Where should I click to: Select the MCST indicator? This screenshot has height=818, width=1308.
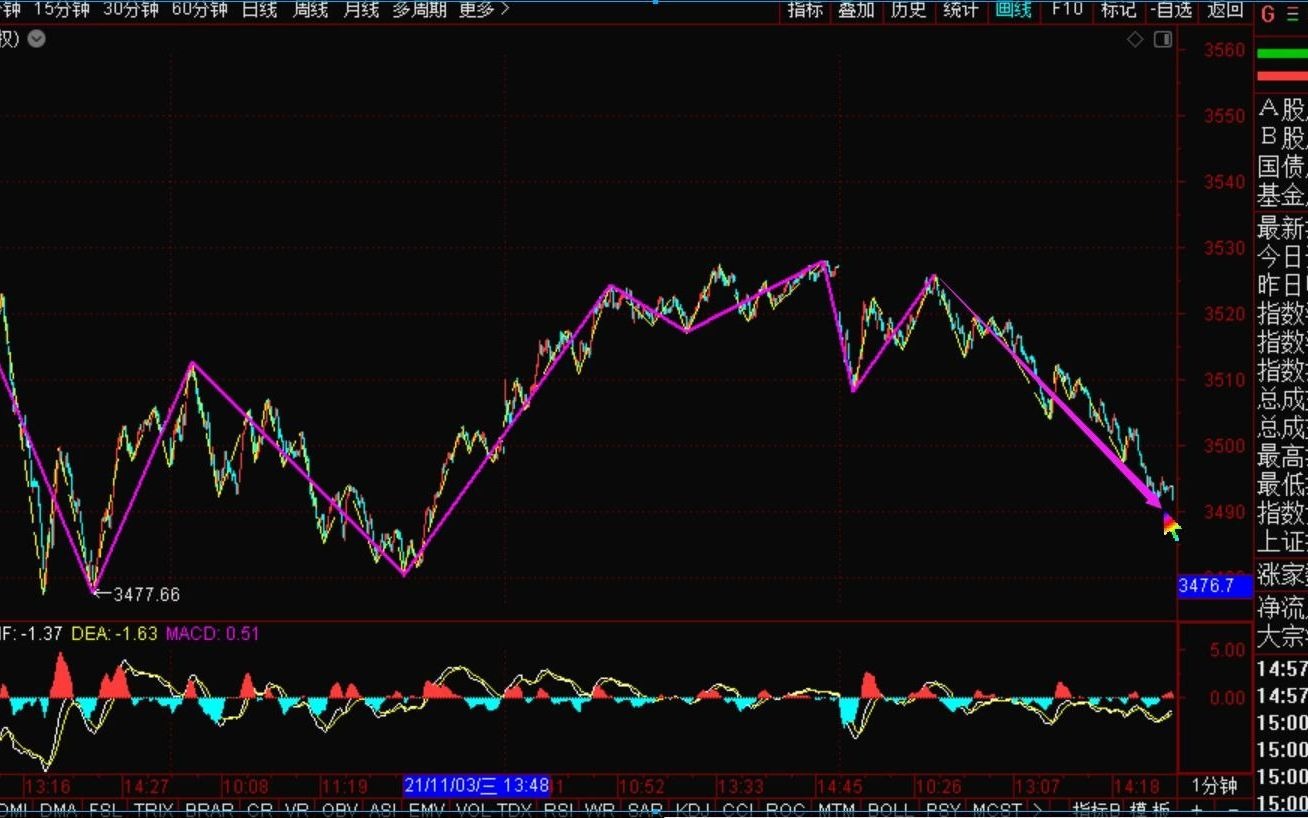click(x=997, y=809)
